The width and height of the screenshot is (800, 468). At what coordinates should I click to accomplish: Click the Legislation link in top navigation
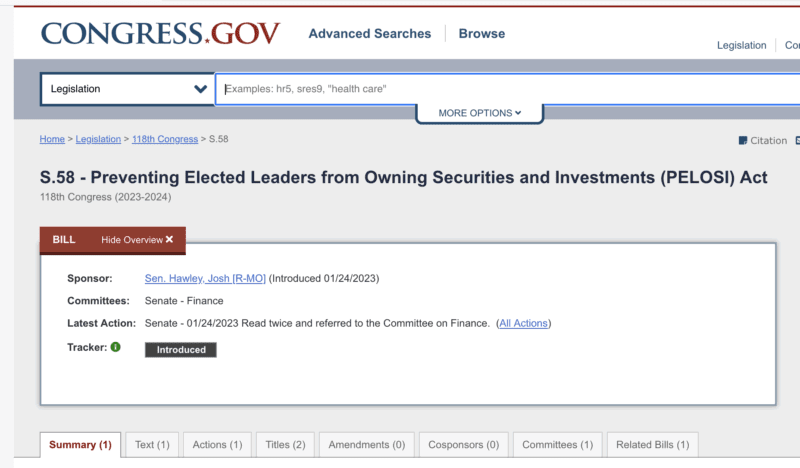click(741, 45)
